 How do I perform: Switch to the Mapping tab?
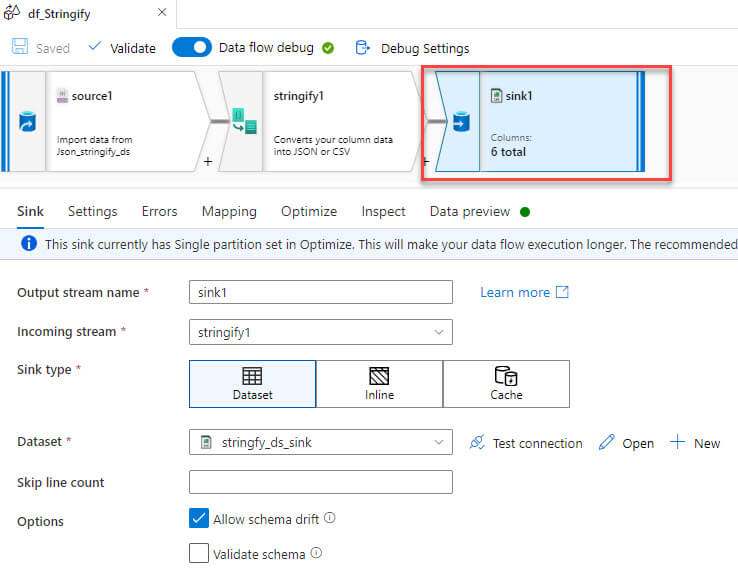click(x=229, y=211)
